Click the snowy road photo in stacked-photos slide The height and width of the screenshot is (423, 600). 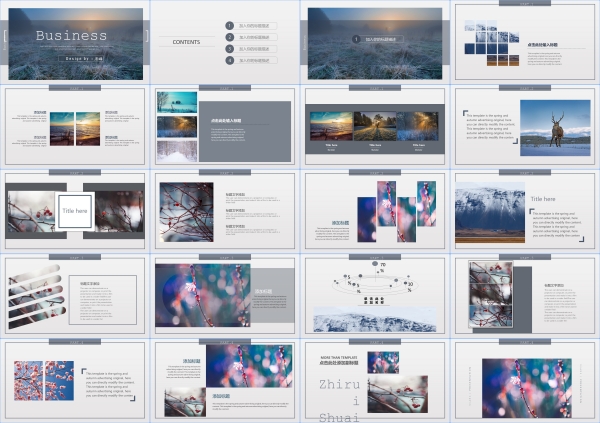(176, 151)
